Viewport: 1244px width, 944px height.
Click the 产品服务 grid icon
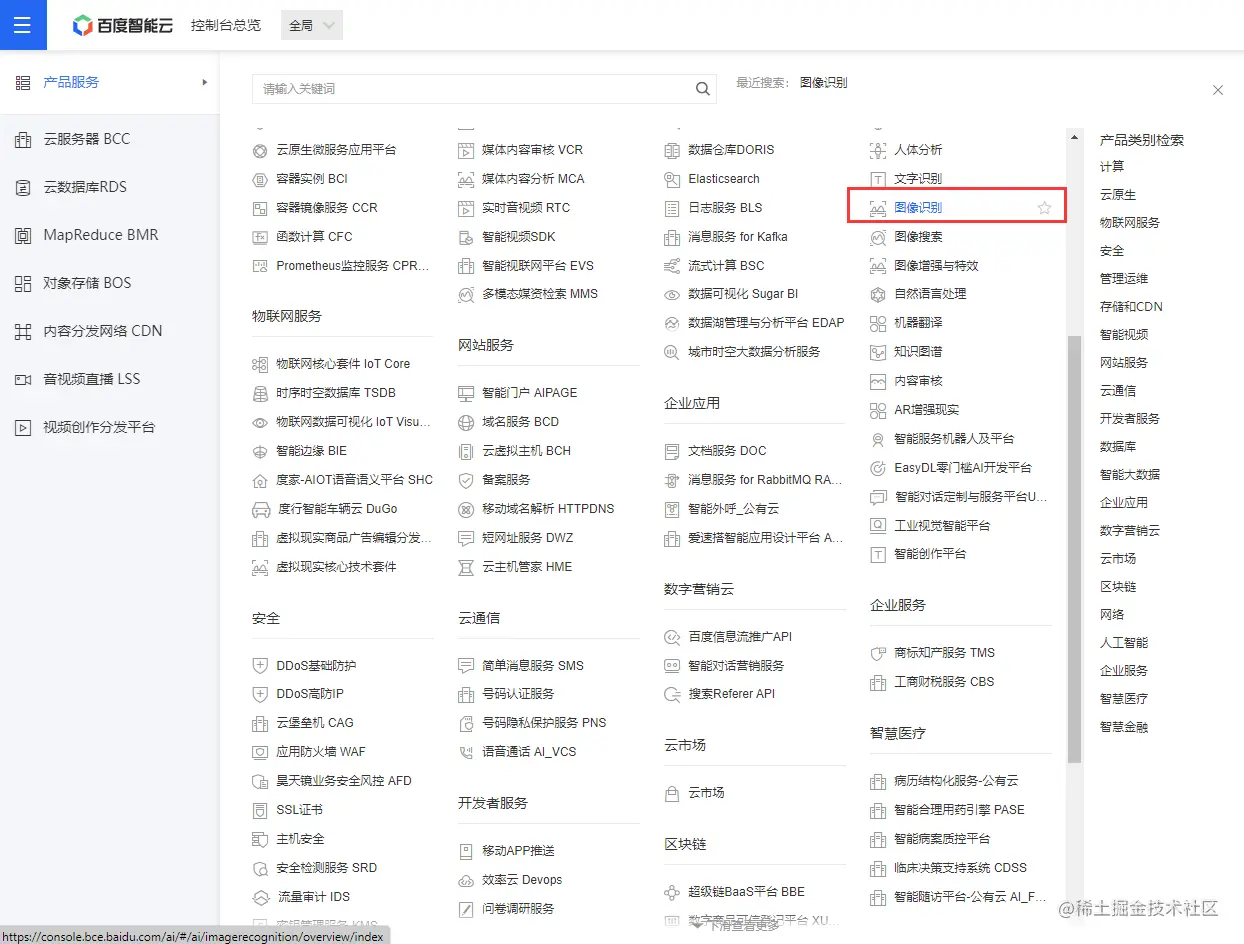point(23,82)
